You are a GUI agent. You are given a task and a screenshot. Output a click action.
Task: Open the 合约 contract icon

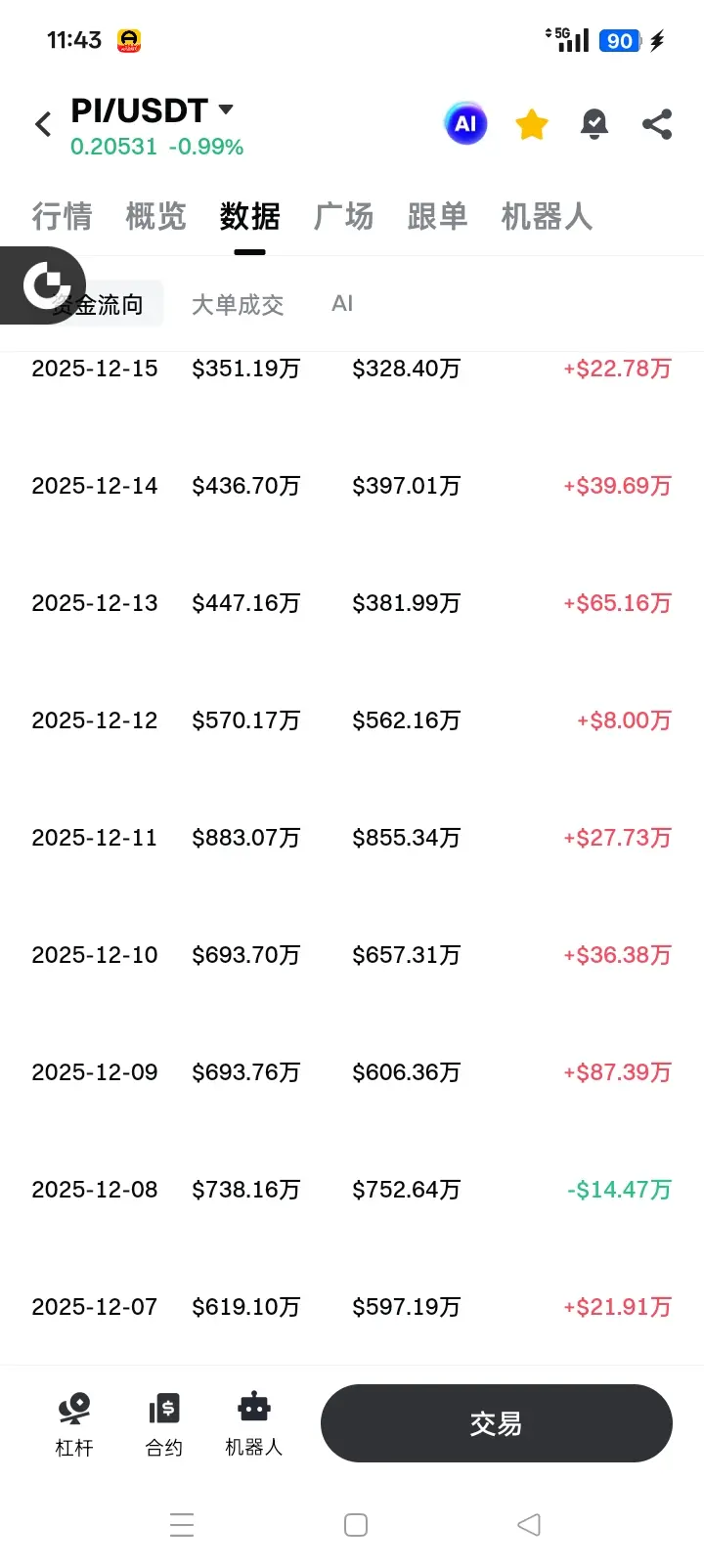(164, 1424)
